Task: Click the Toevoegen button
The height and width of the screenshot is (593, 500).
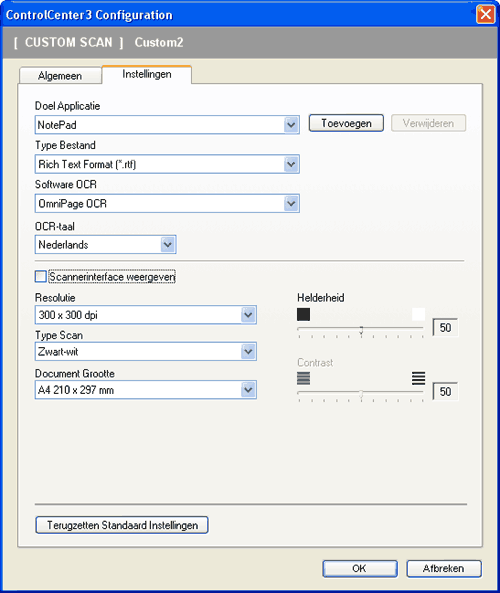Action: click(346, 123)
